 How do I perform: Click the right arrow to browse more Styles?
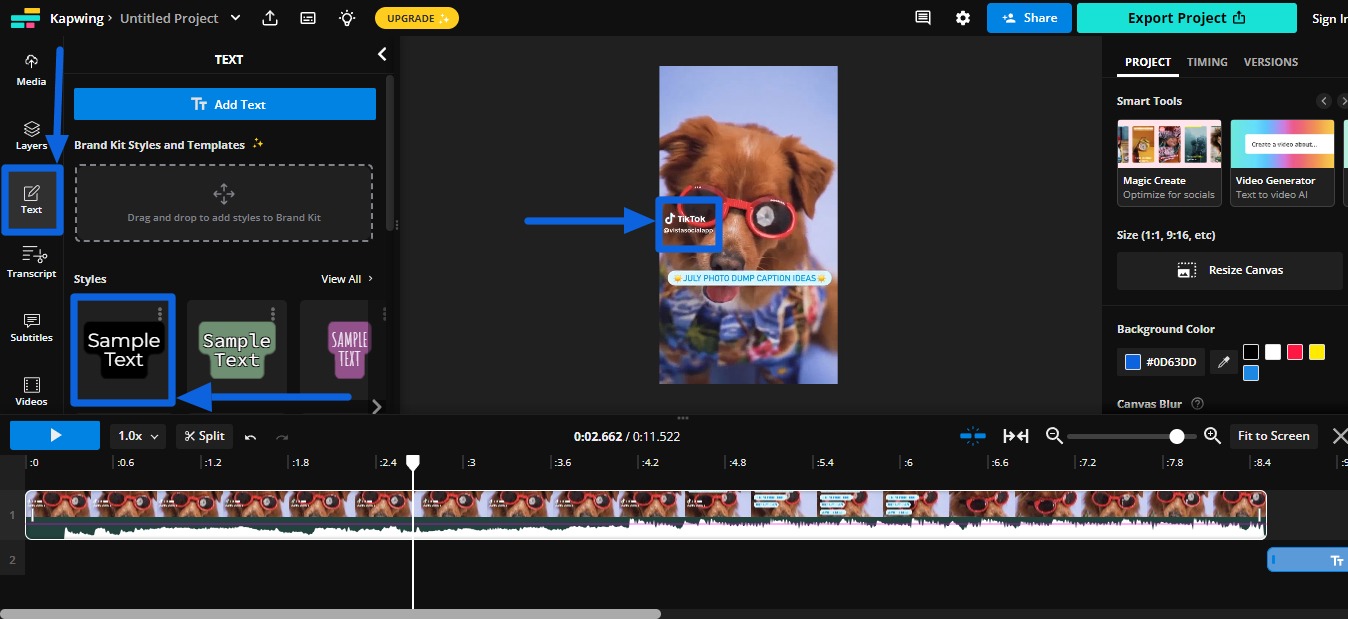[376, 407]
